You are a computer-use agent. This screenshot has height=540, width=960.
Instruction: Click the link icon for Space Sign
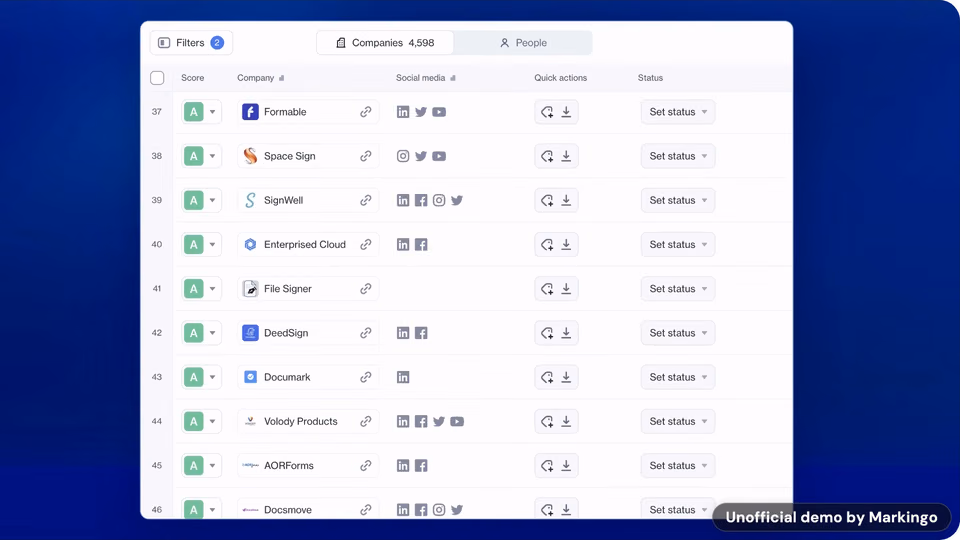(366, 156)
